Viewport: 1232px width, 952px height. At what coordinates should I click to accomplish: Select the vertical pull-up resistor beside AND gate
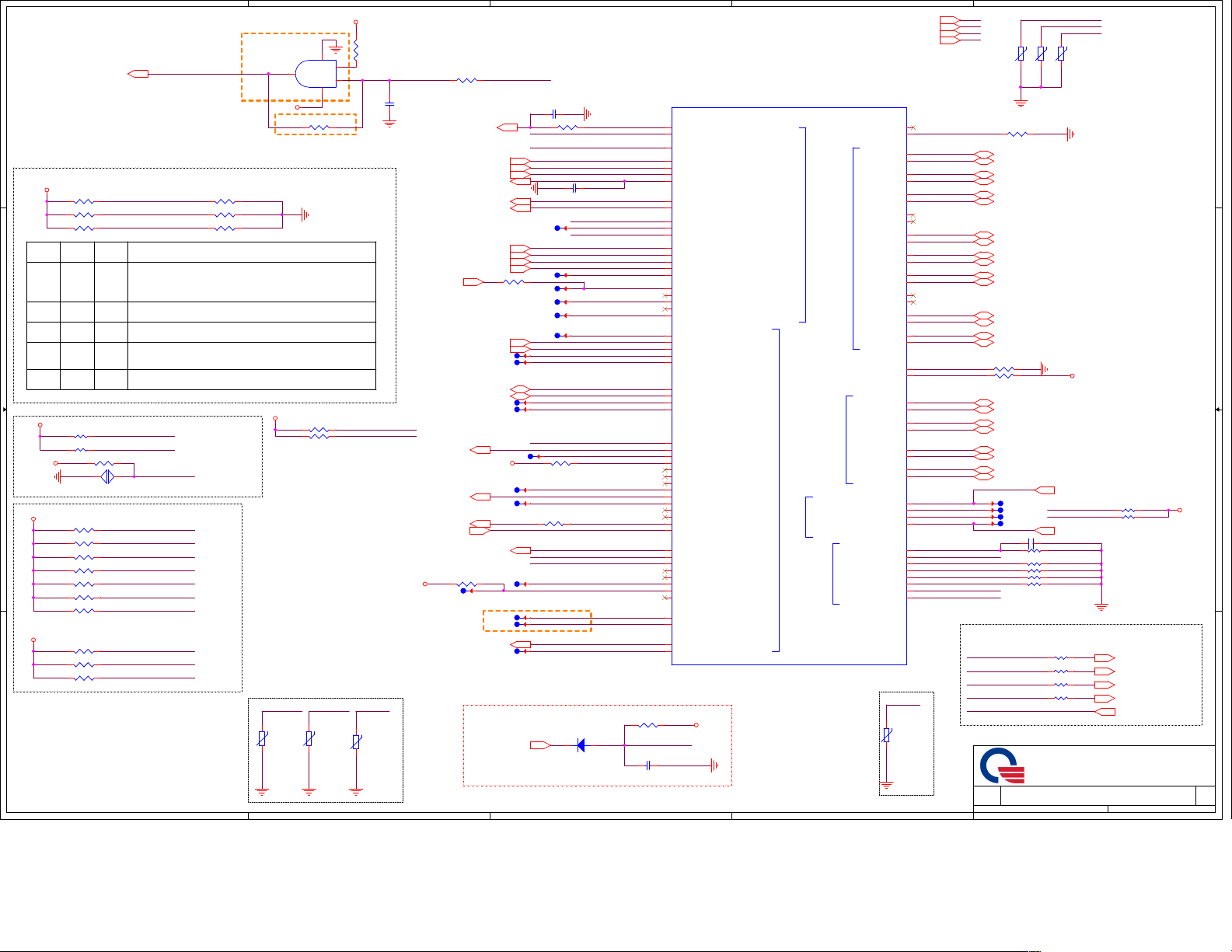tap(356, 52)
